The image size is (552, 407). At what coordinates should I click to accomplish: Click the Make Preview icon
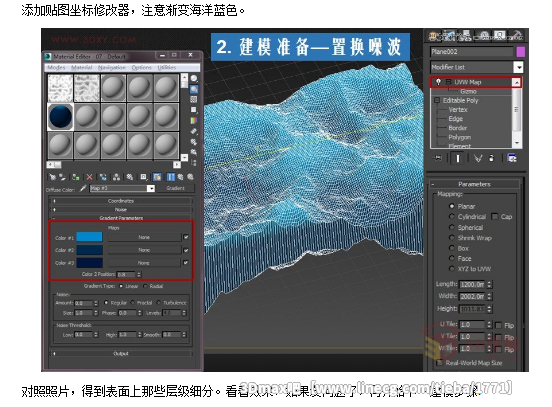point(194,131)
